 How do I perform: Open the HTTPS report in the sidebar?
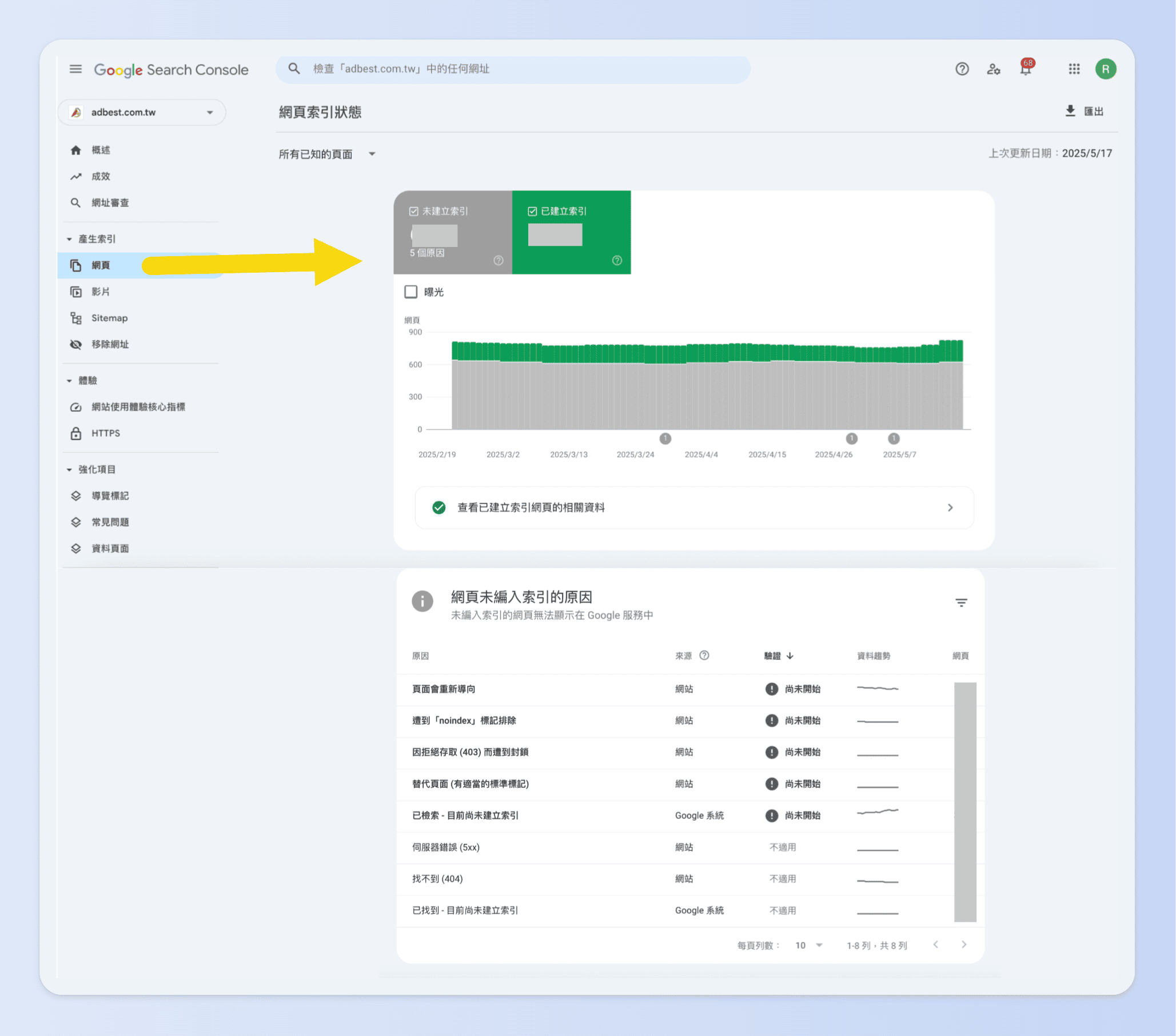click(105, 433)
